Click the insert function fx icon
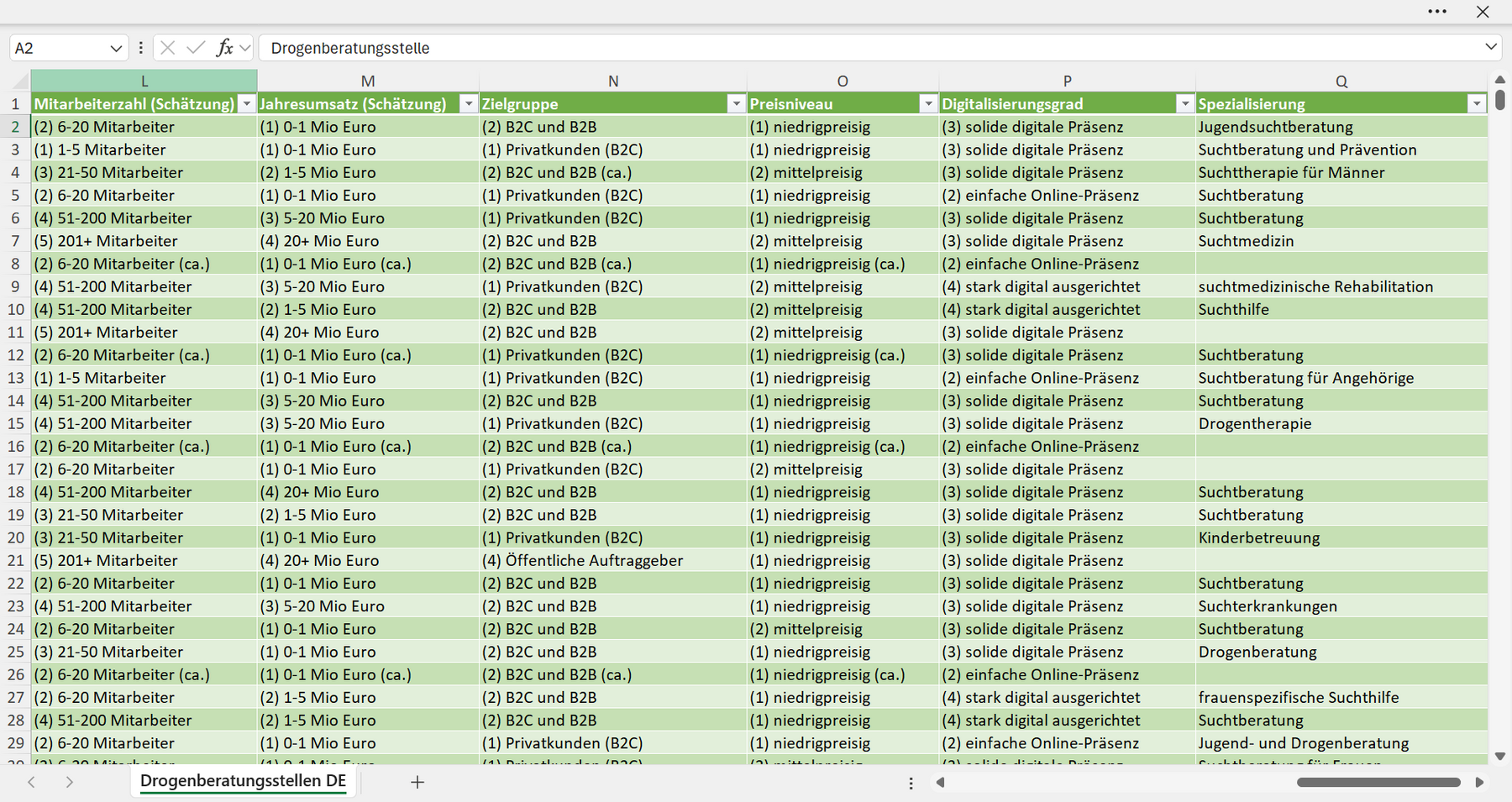The width and height of the screenshot is (1512, 802). (224, 48)
